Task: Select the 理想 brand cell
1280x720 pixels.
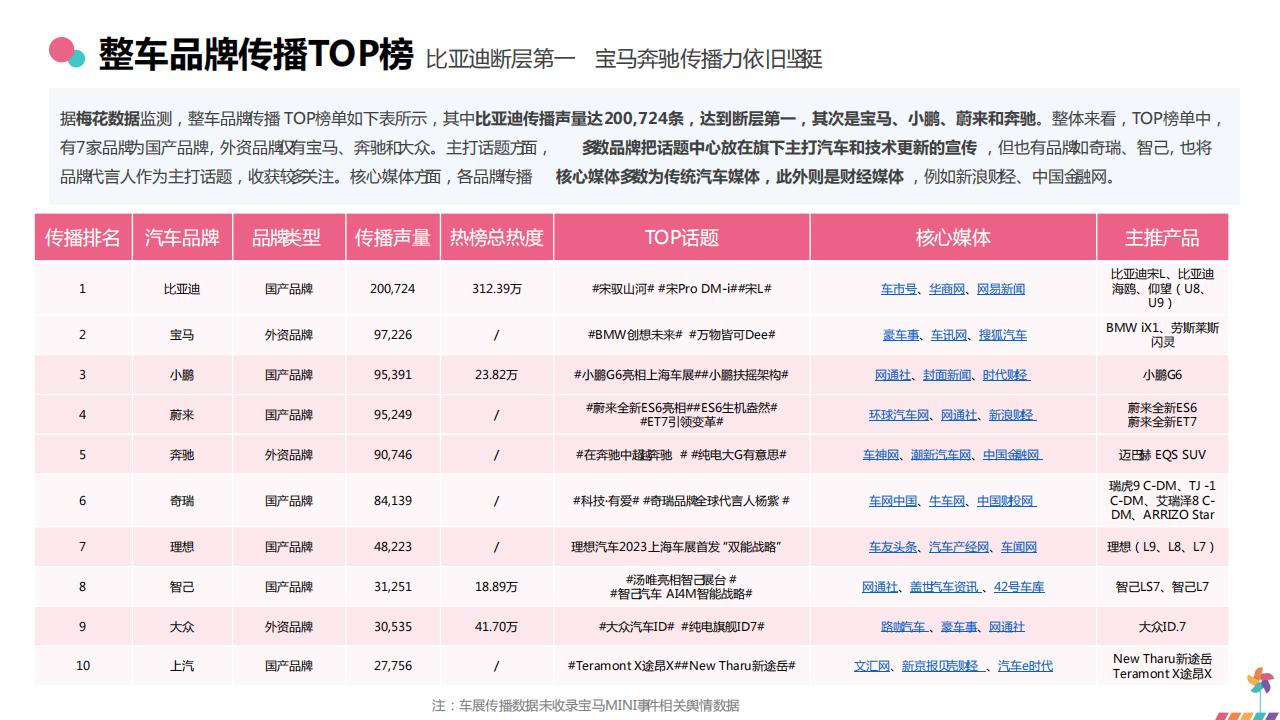Action: [182, 547]
